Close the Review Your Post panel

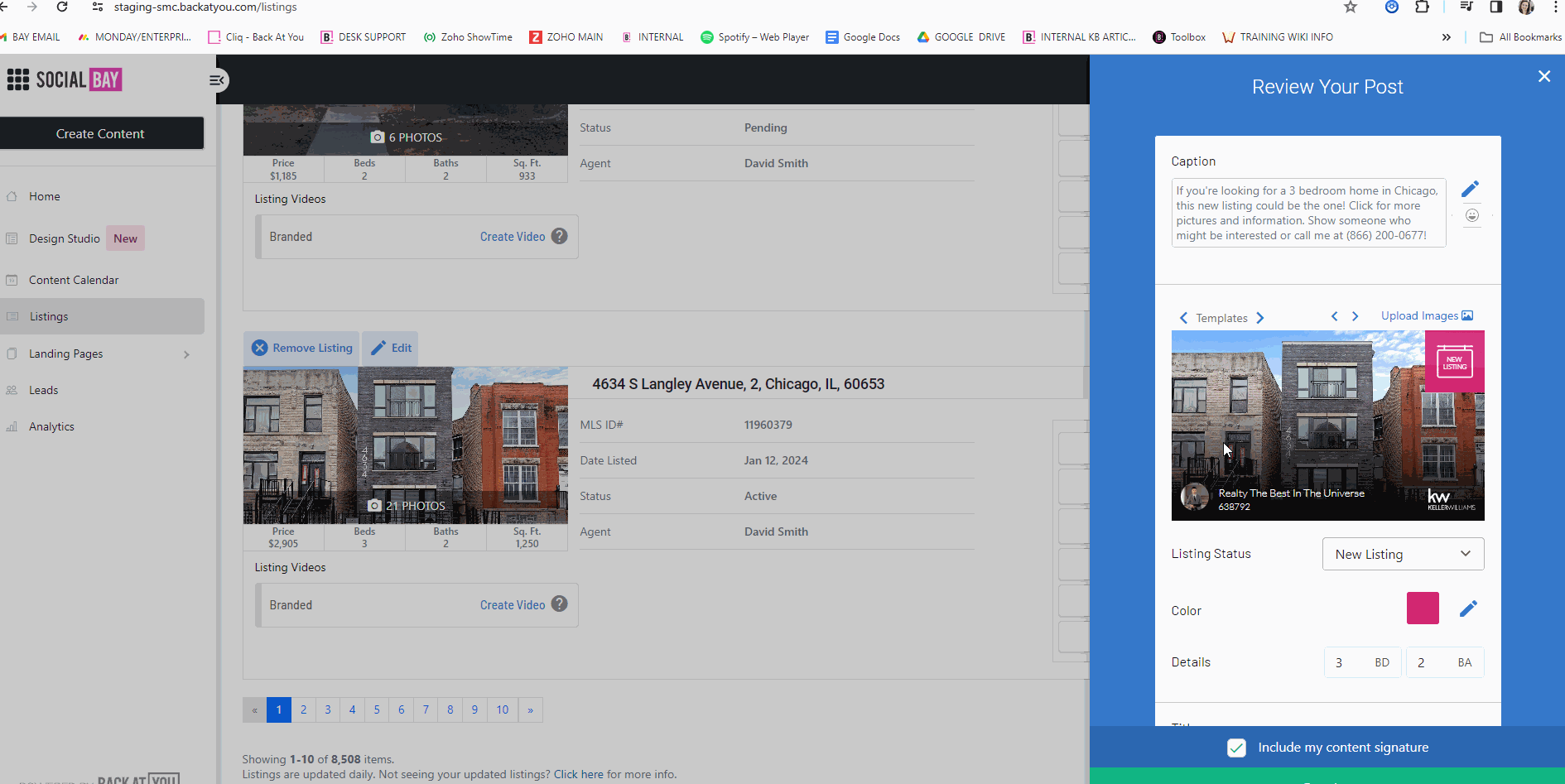[1543, 76]
